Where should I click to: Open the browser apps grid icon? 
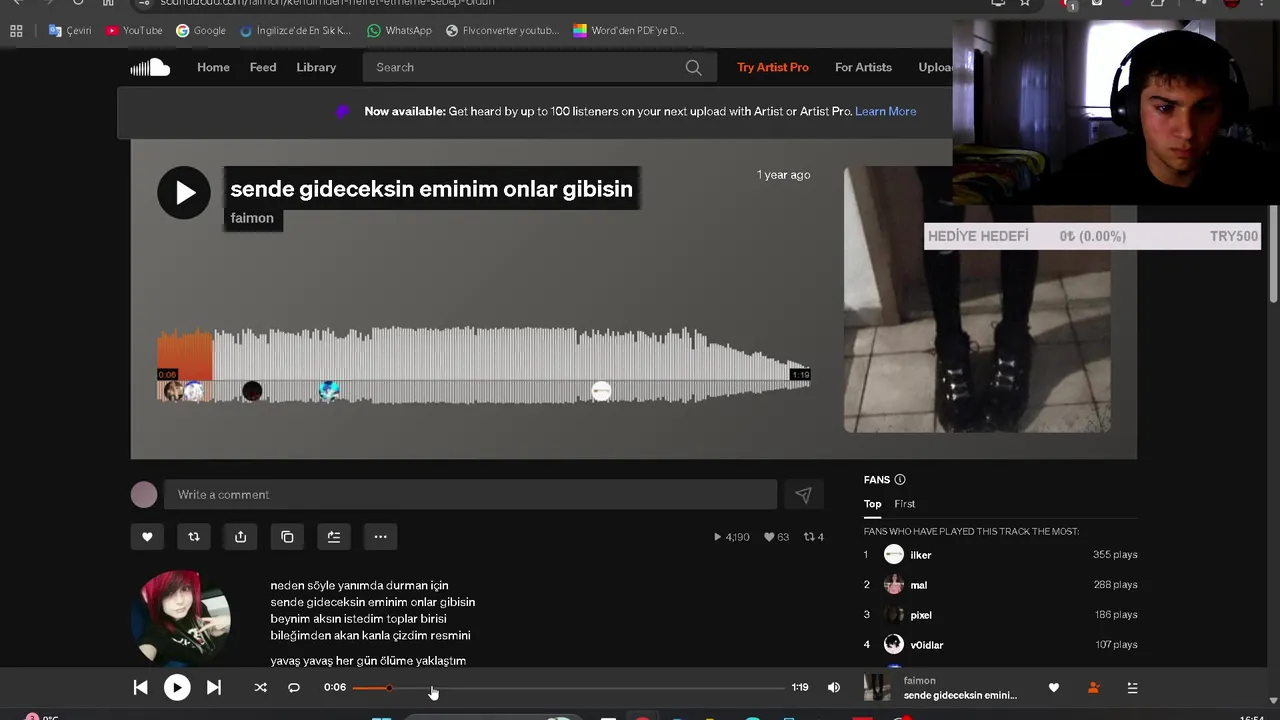point(16,31)
